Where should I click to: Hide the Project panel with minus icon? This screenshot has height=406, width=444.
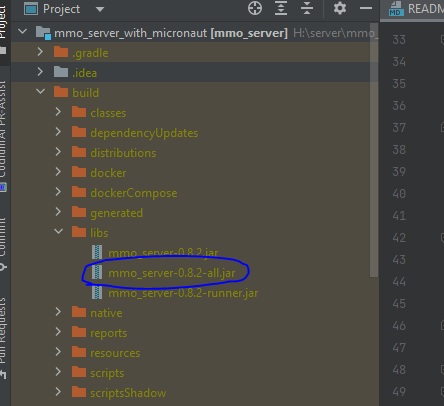tap(366, 8)
